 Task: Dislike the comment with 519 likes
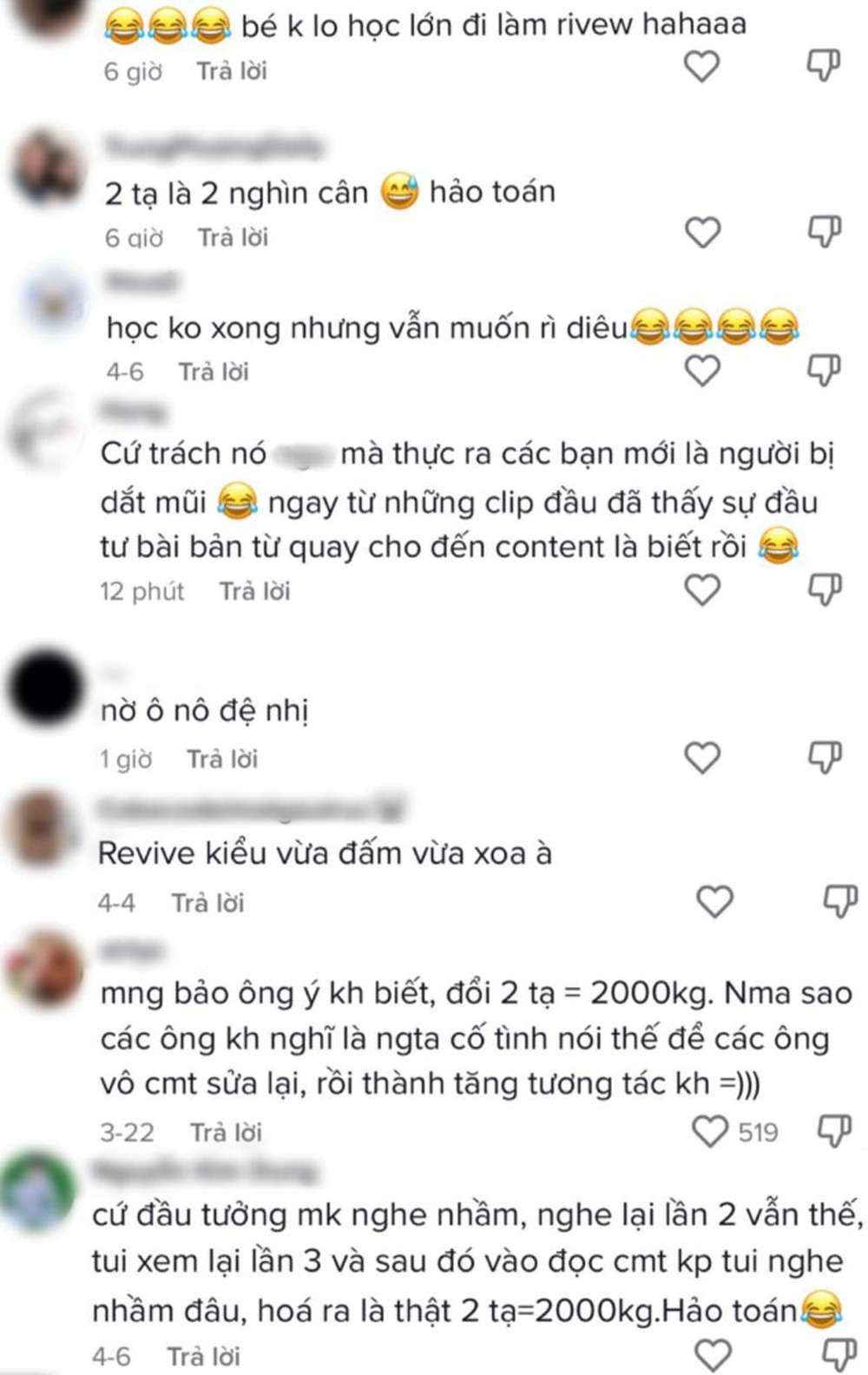(835, 1131)
